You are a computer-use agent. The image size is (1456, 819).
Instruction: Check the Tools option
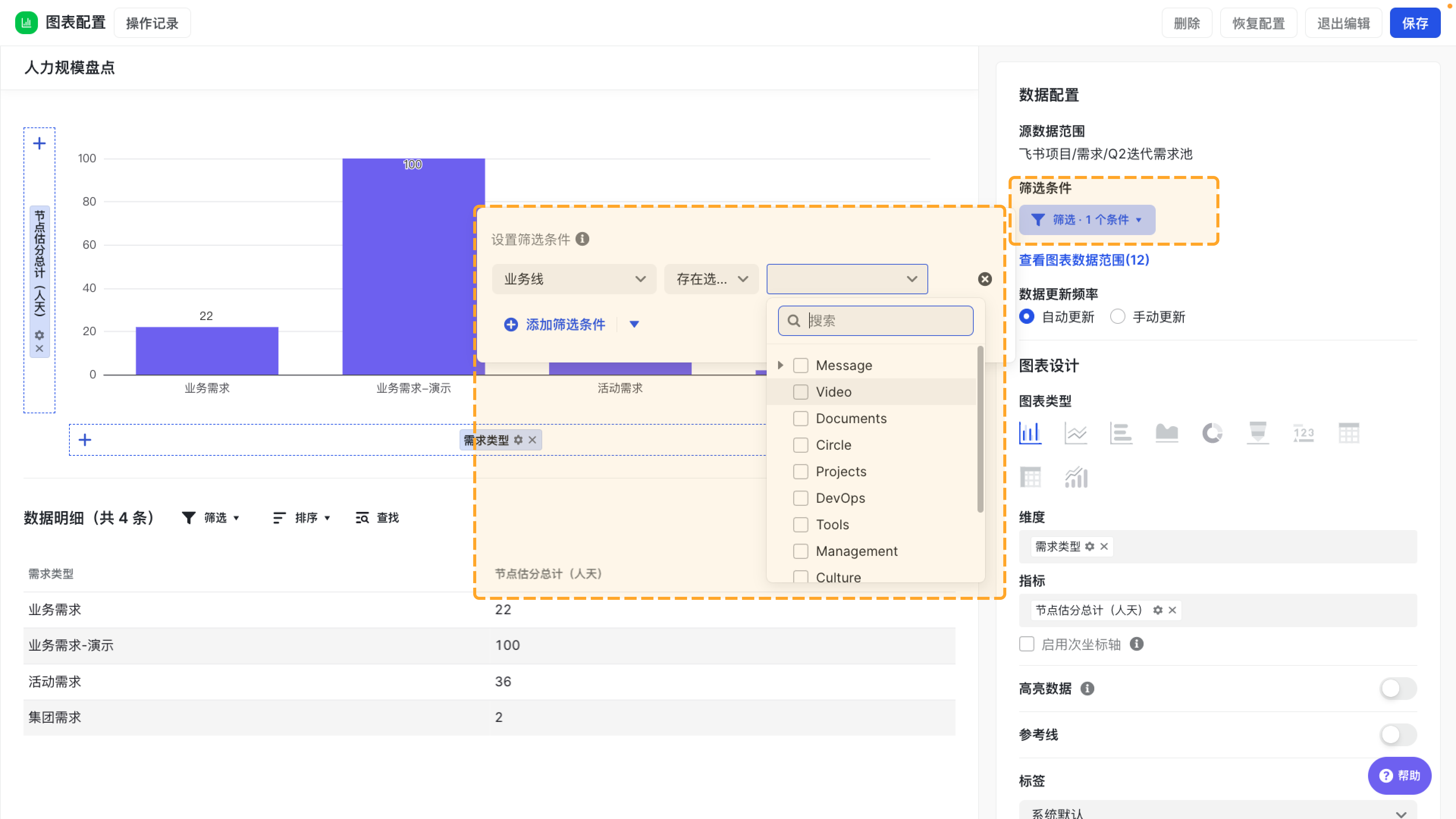800,525
